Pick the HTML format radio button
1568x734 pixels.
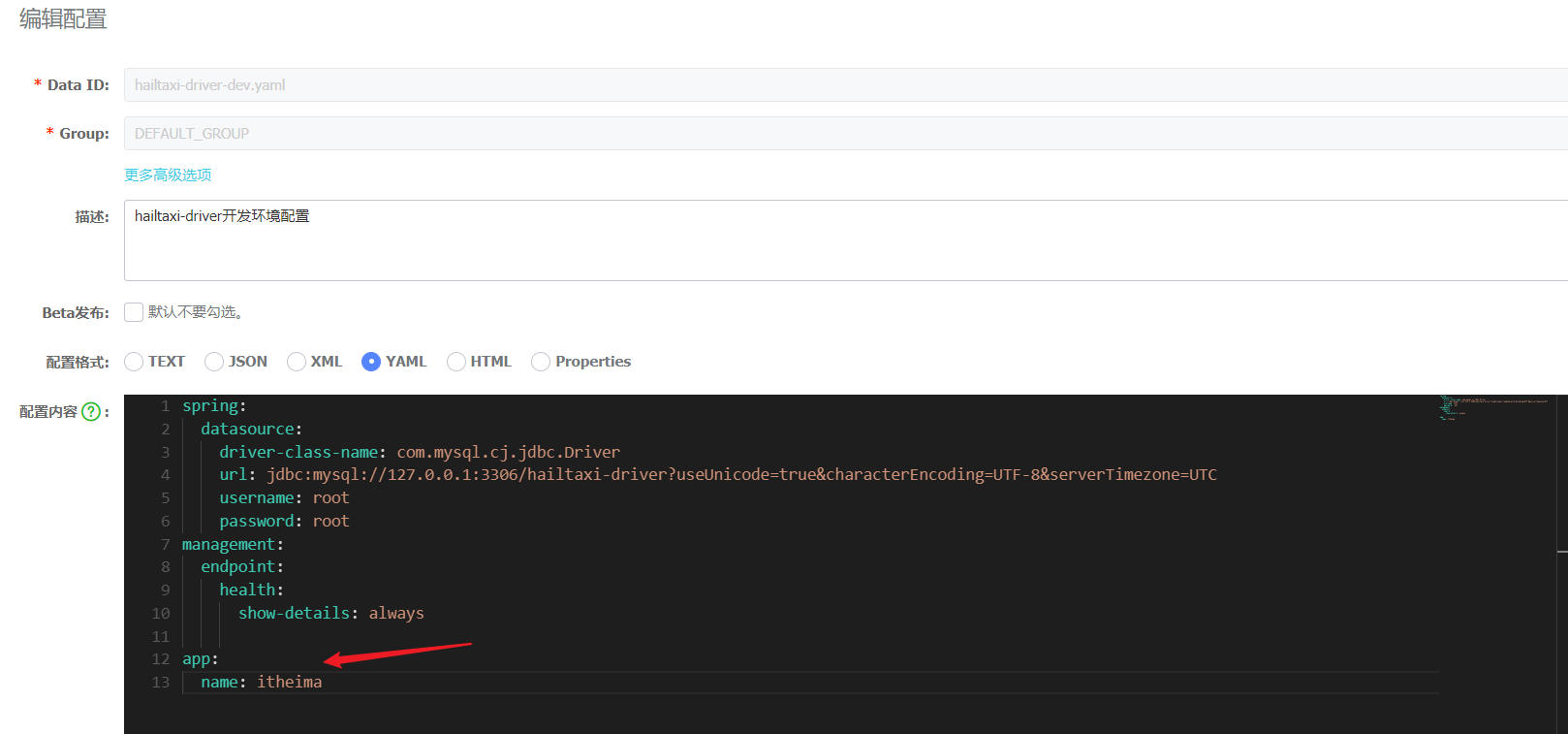456,362
